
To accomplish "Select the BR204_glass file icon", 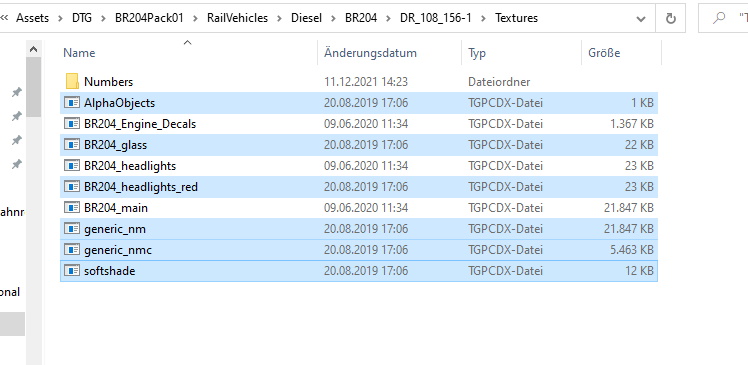I will coord(72,145).
